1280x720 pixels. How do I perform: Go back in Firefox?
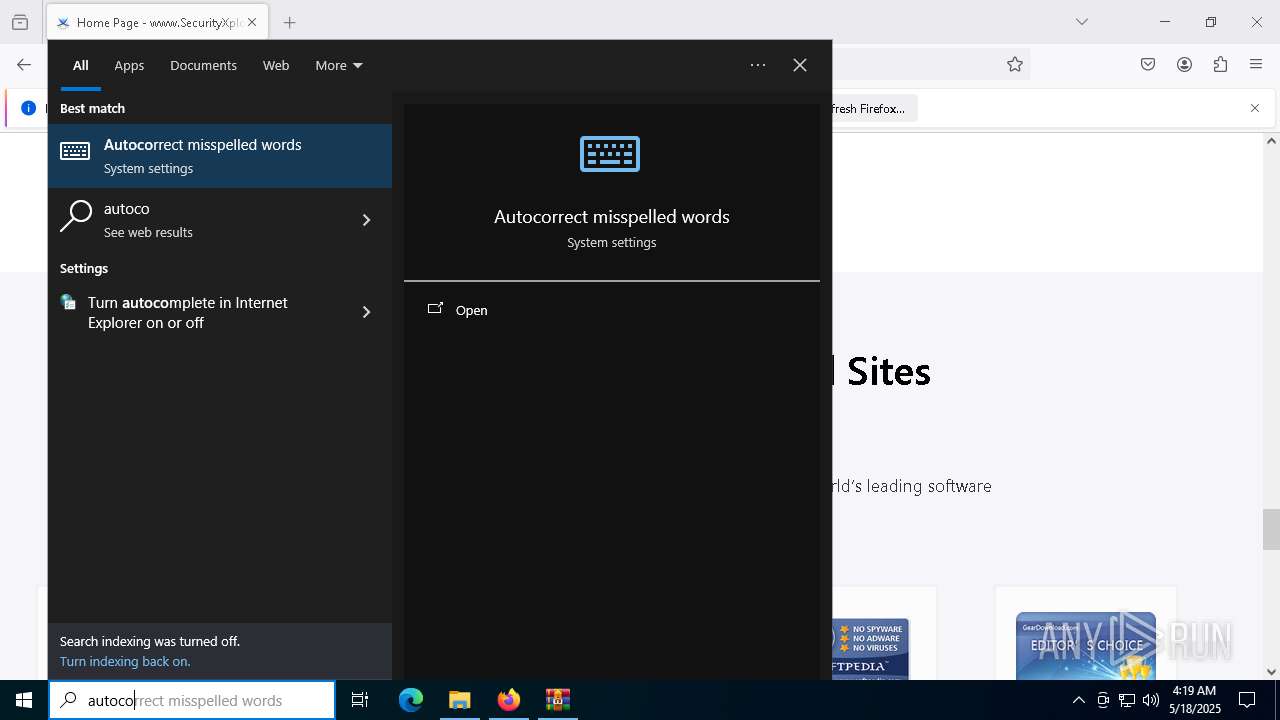click(x=24, y=64)
